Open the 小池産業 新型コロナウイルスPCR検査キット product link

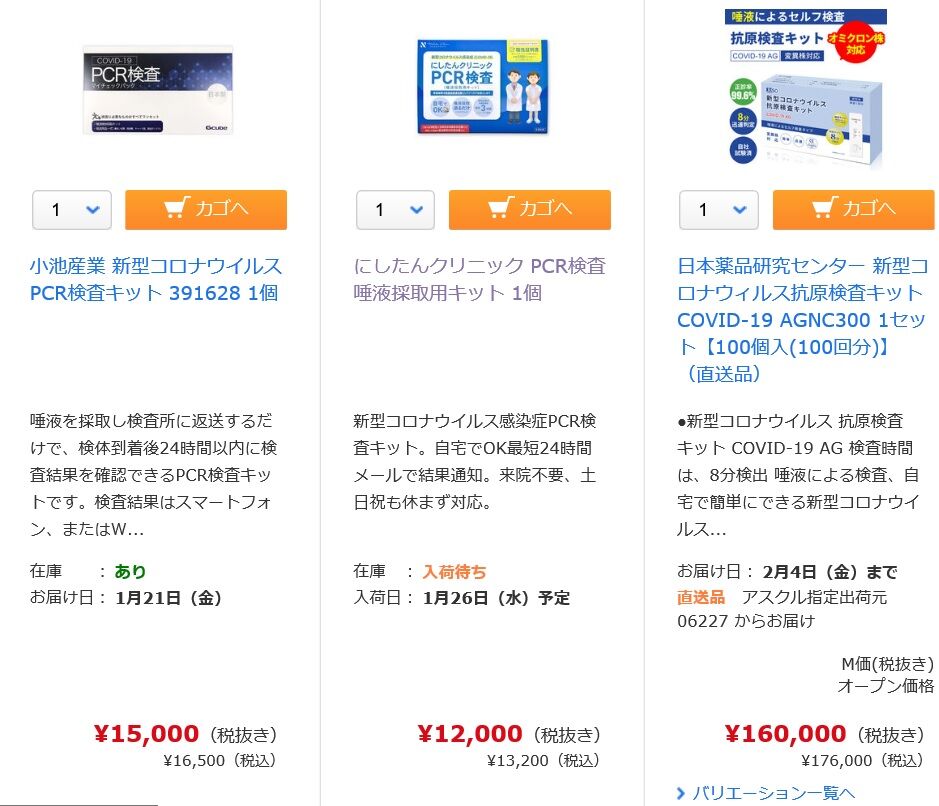coord(156,280)
